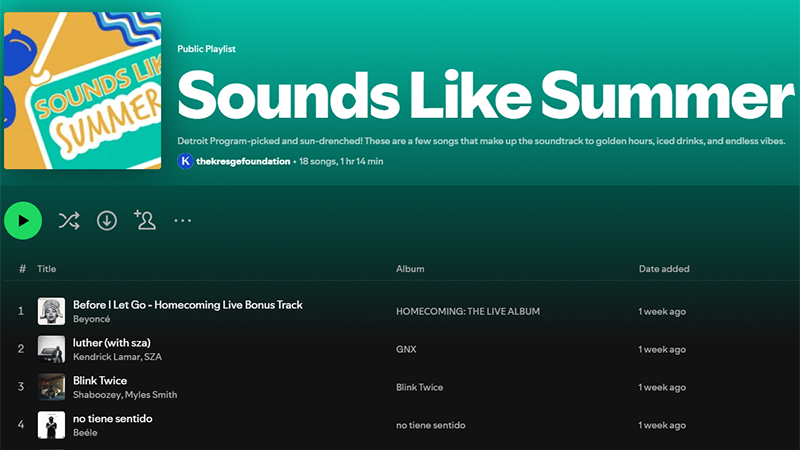Image resolution: width=800 pixels, height=450 pixels.
Task: Open the luther (with sza) track title
Action: (112, 342)
